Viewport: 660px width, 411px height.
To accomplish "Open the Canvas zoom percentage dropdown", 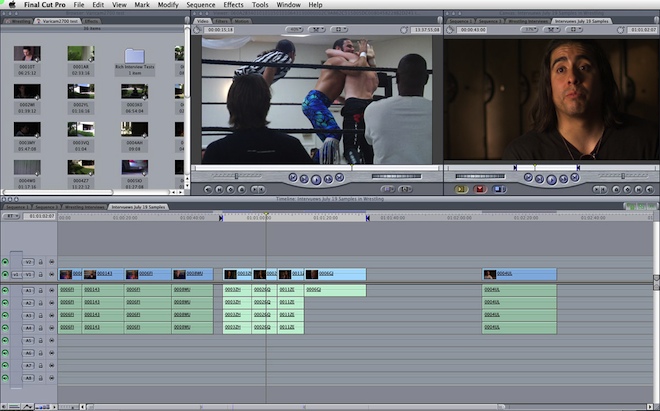I will [x=530, y=30].
